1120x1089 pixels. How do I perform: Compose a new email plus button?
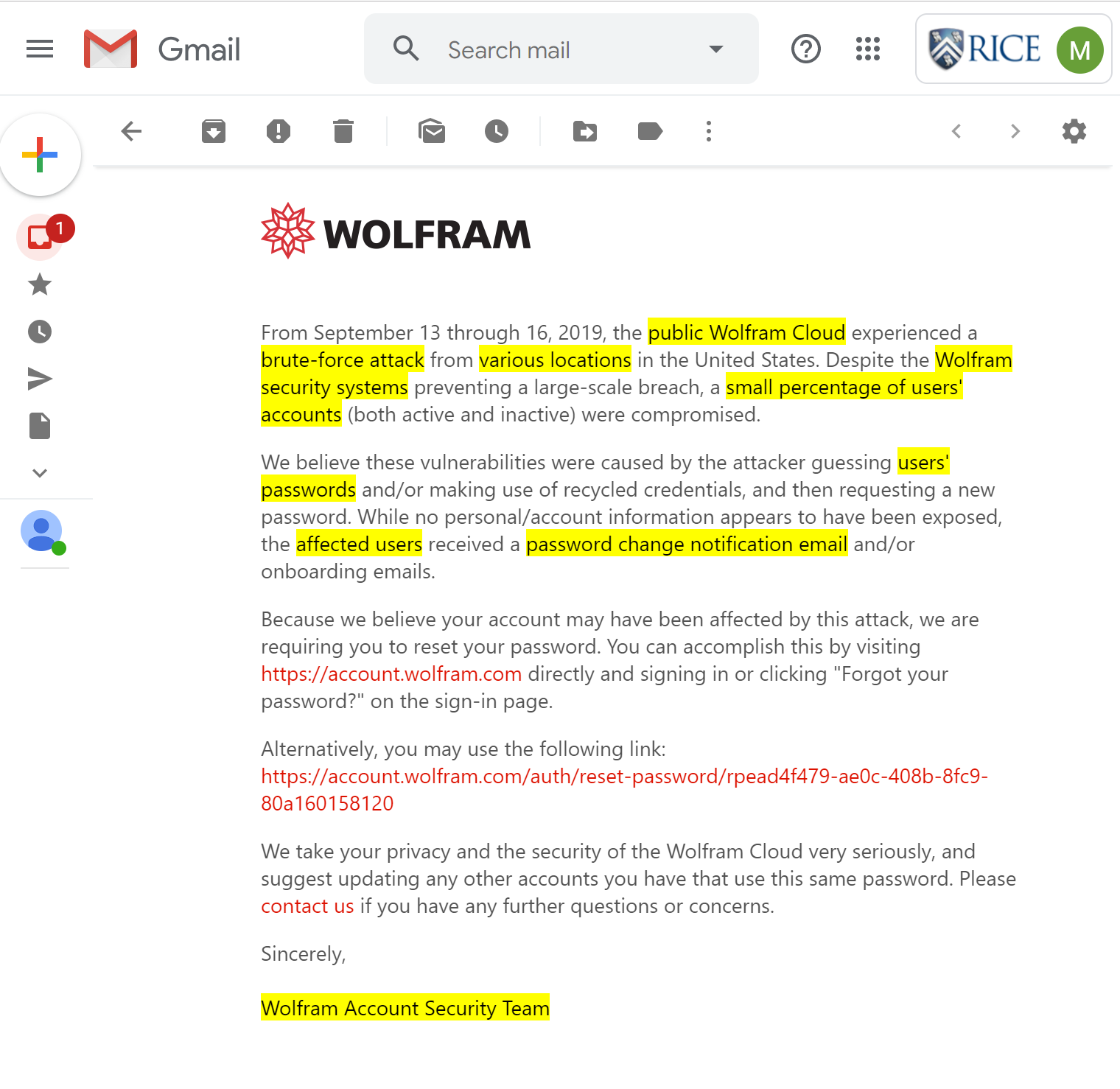41,155
